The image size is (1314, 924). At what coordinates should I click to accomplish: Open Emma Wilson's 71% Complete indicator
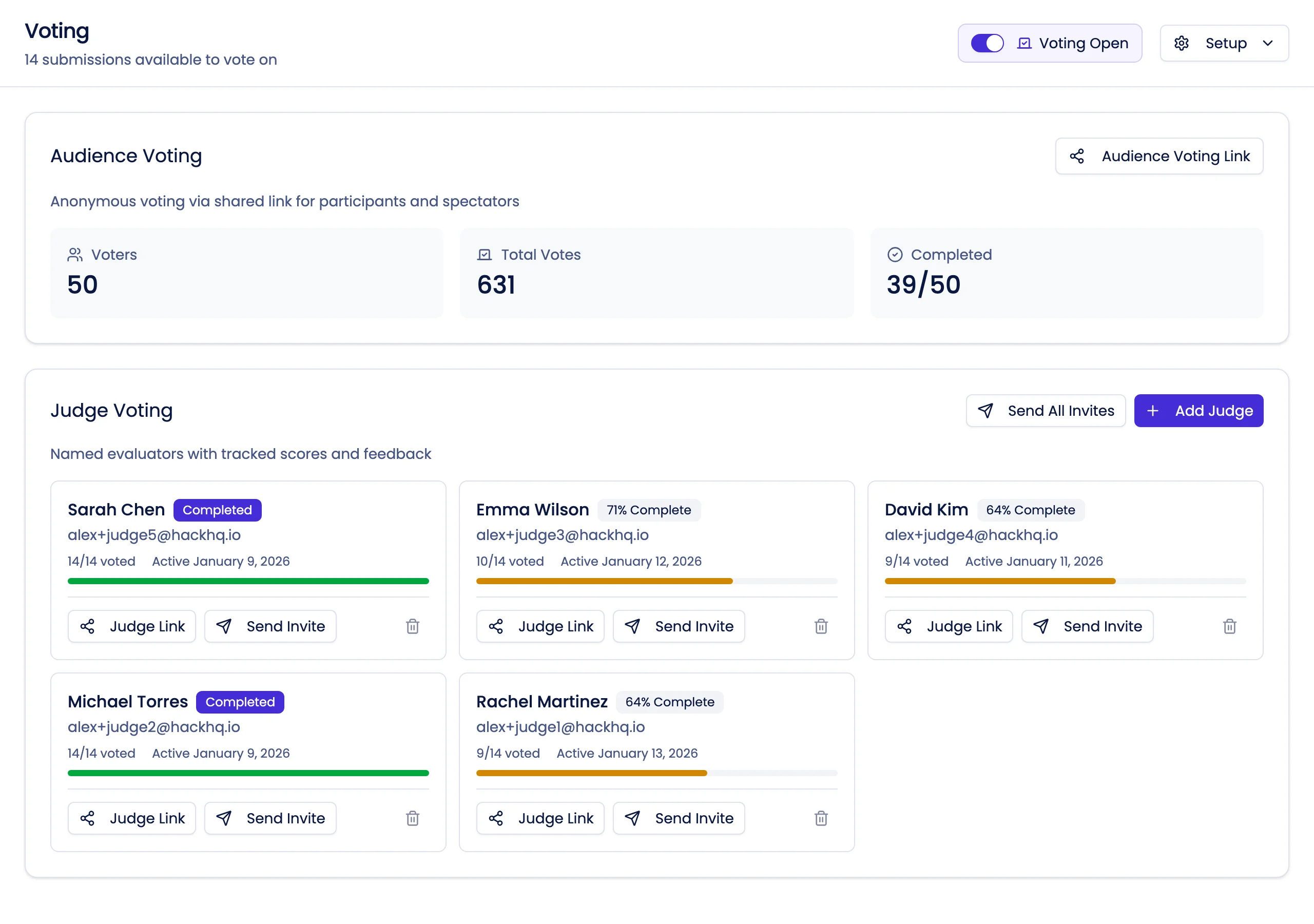[649, 510]
